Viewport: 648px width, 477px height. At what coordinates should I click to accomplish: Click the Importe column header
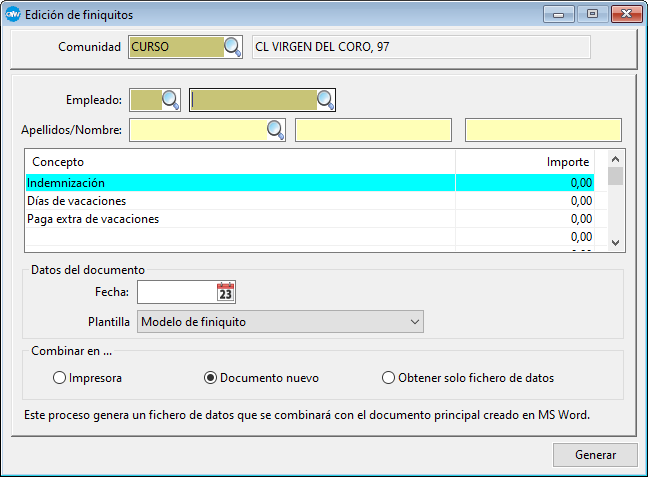[x=567, y=161]
